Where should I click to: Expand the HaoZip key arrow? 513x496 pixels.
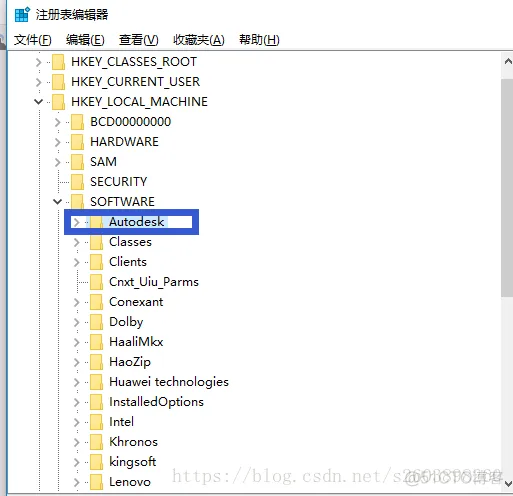pos(76,362)
